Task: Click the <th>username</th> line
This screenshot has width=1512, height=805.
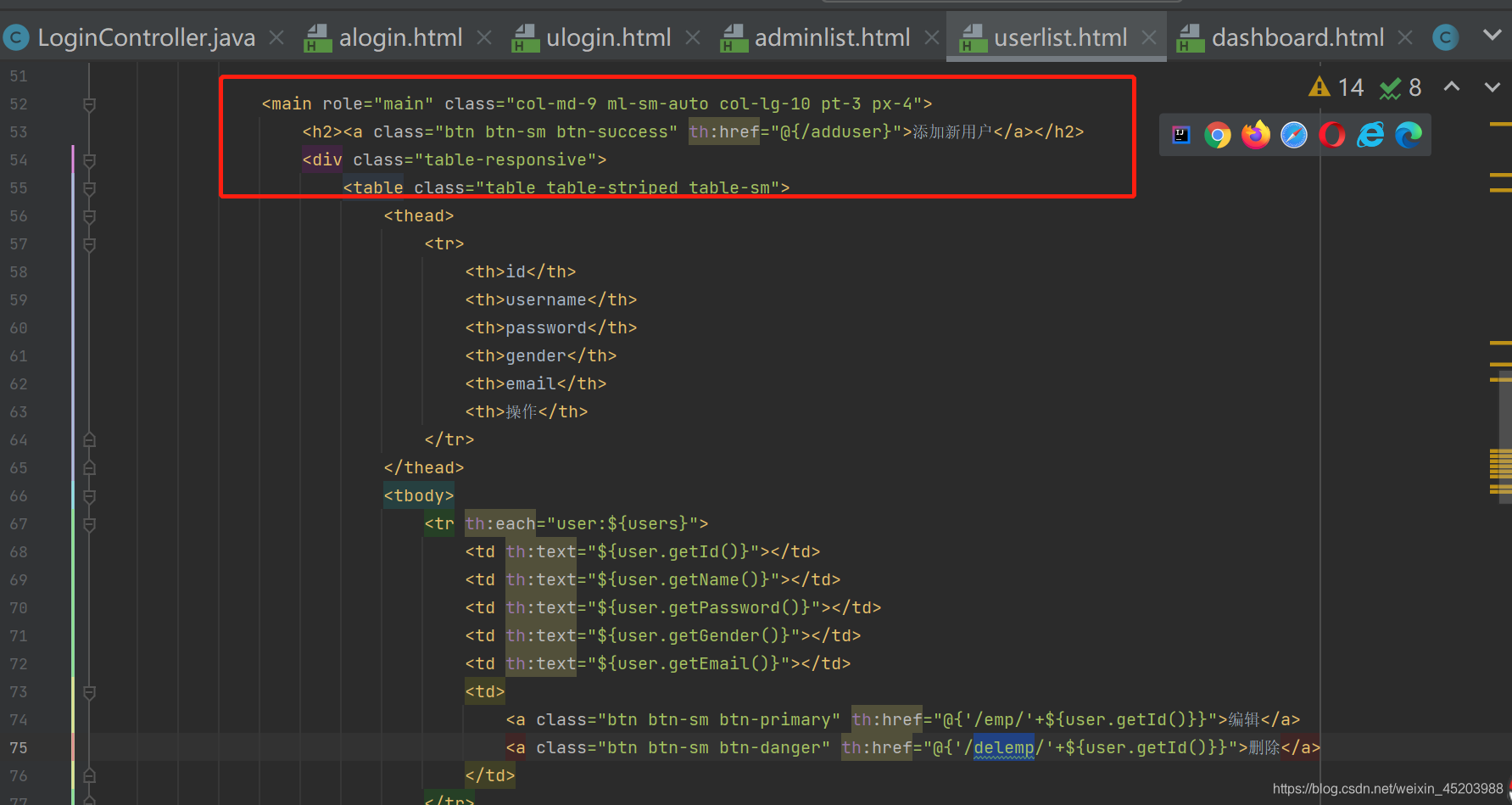Action: coord(550,299)
